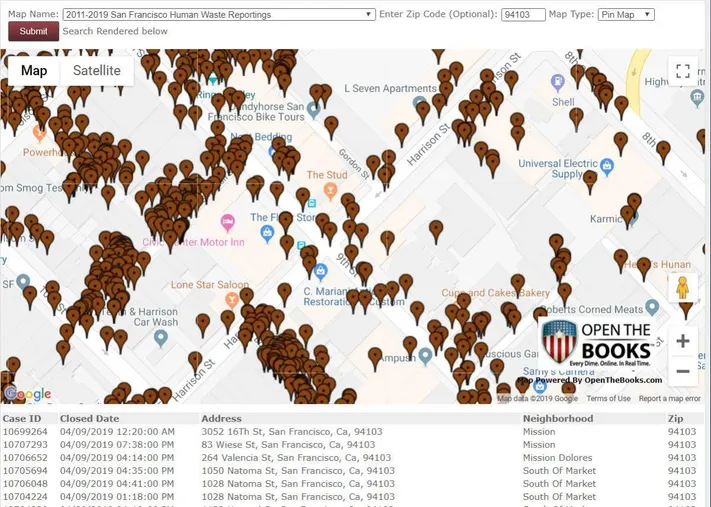Click The Stud bar marker icon
The width and height of the screenshot is (711, 507).
click(x=330, y=190)
